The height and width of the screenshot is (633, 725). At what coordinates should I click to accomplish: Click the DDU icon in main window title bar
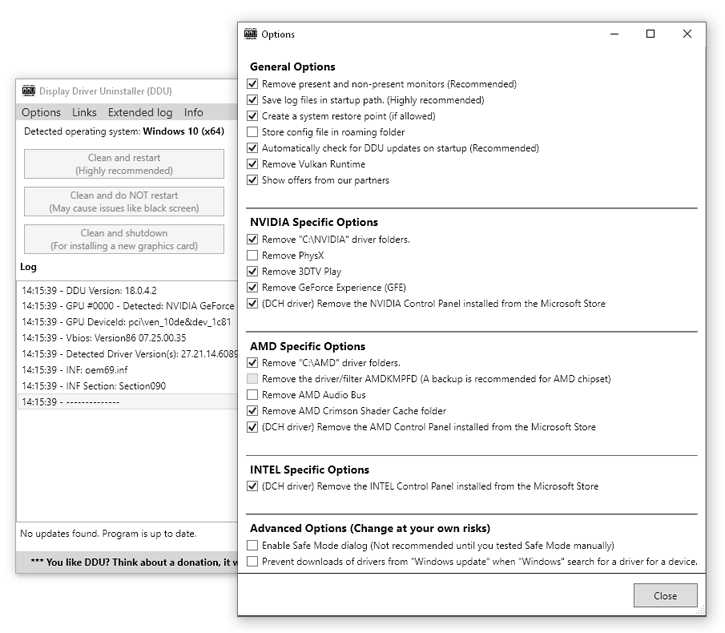click(x=28, y=91)
